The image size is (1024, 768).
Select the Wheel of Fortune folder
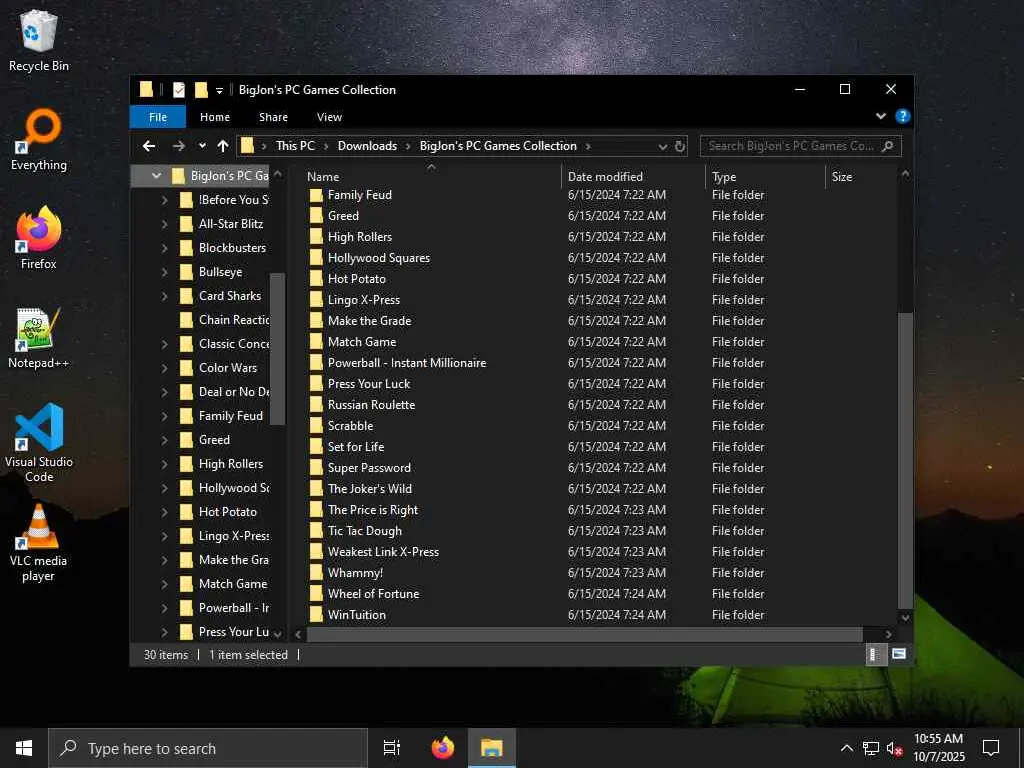tap(374, 594)
